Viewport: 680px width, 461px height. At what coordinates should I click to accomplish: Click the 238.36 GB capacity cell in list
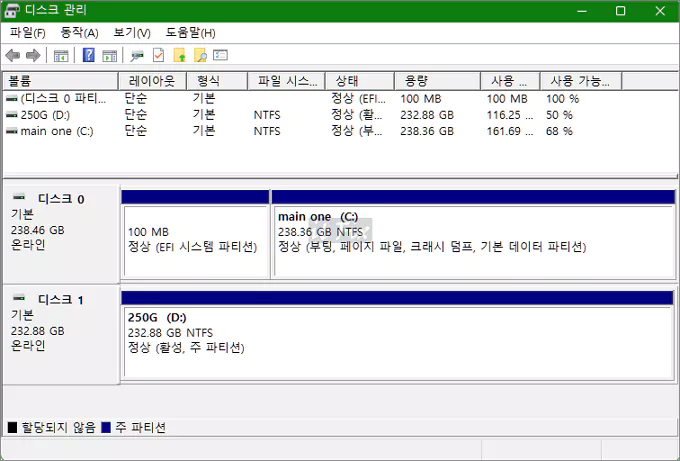coord(427,131)
